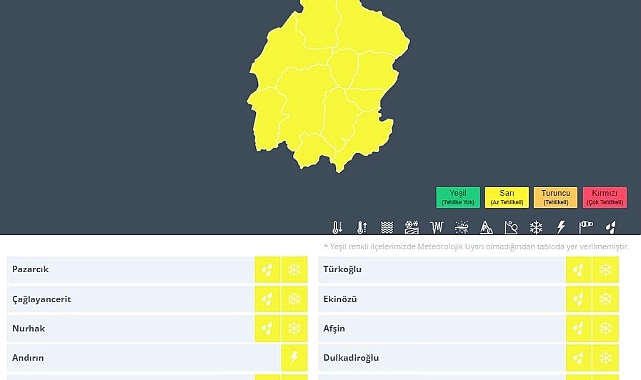Click the red Kırmızı legend swatch
Screen dimensions: 641x380
pos(605,197)
